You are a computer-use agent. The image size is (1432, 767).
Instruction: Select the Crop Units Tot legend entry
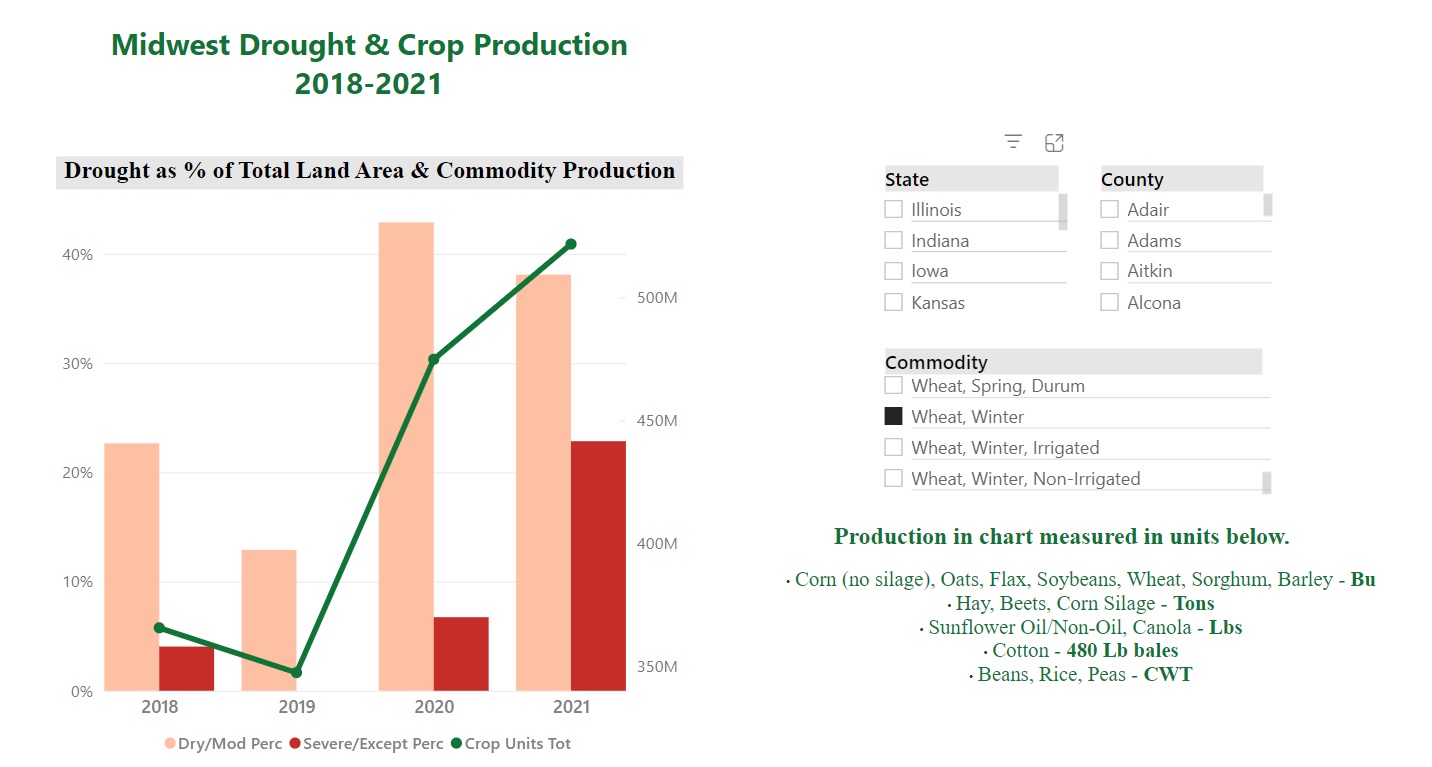point(515,743)
